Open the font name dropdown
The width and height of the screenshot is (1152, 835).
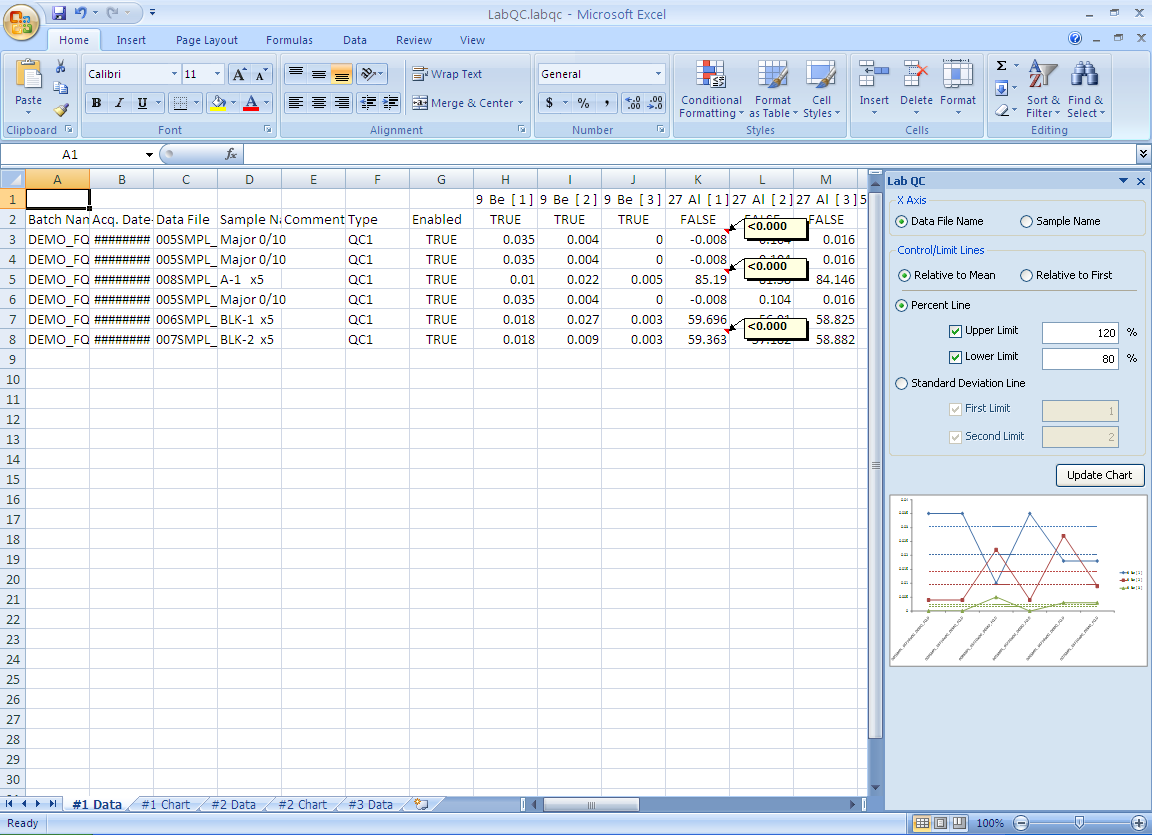pyautogui.click(x=174, y=74)
